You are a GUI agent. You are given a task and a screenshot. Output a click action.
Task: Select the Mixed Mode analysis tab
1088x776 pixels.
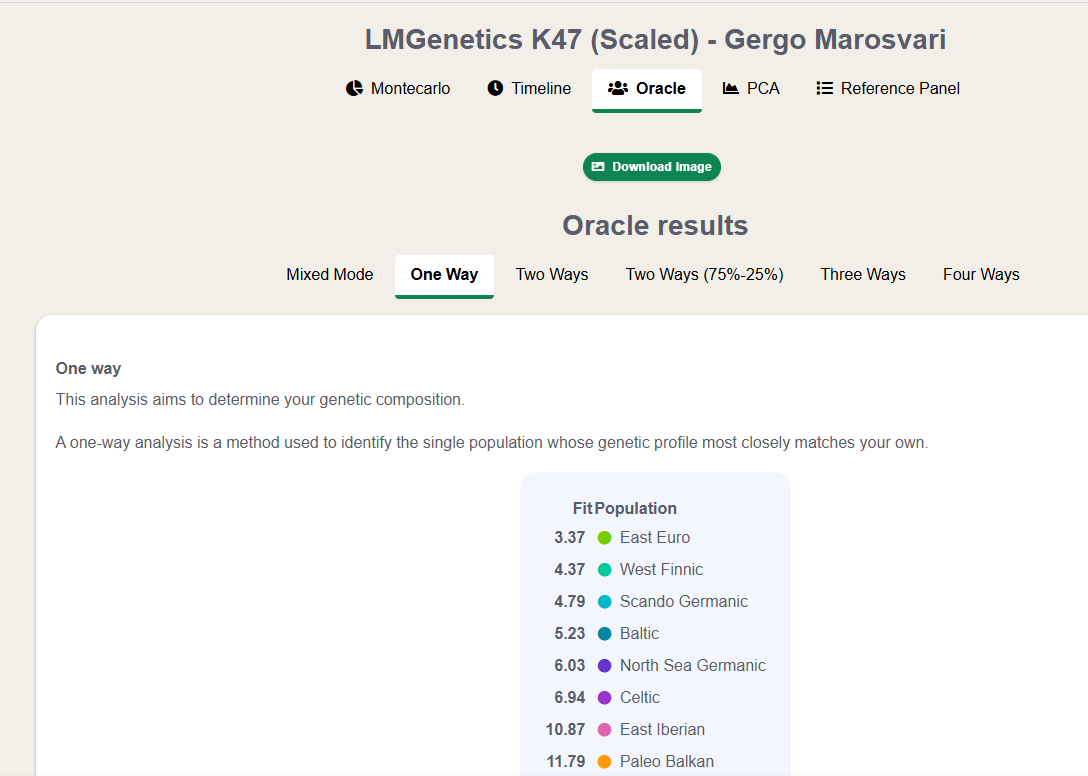point(330,275)
